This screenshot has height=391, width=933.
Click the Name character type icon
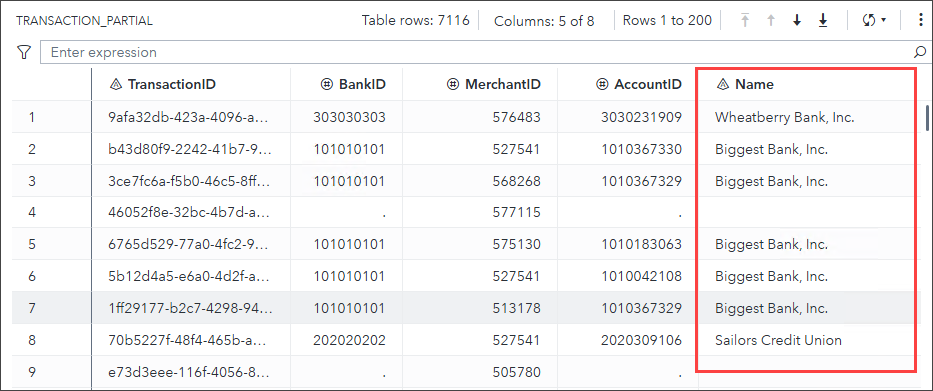[723, 85]
